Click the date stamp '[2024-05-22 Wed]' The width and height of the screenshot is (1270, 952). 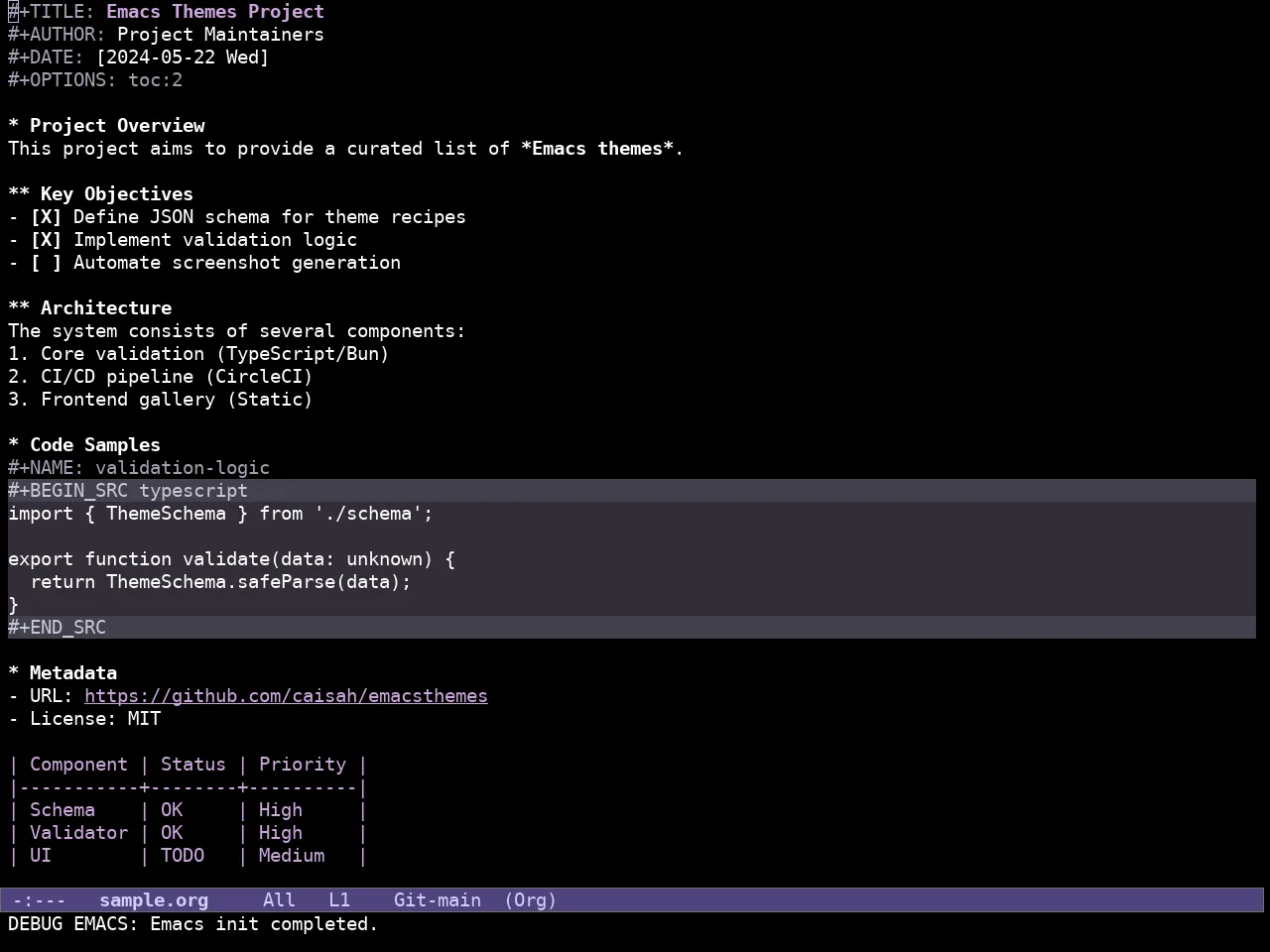(x=183, y=58)
